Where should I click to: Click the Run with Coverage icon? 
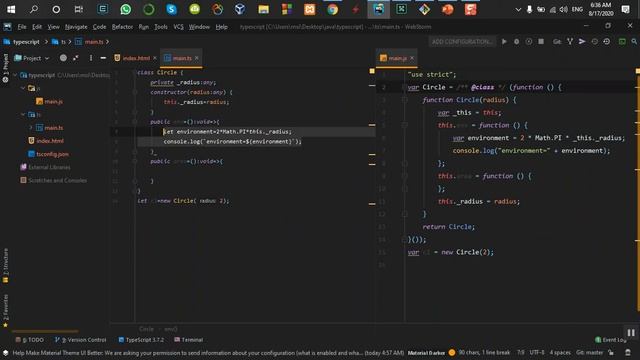click(529, 42)
